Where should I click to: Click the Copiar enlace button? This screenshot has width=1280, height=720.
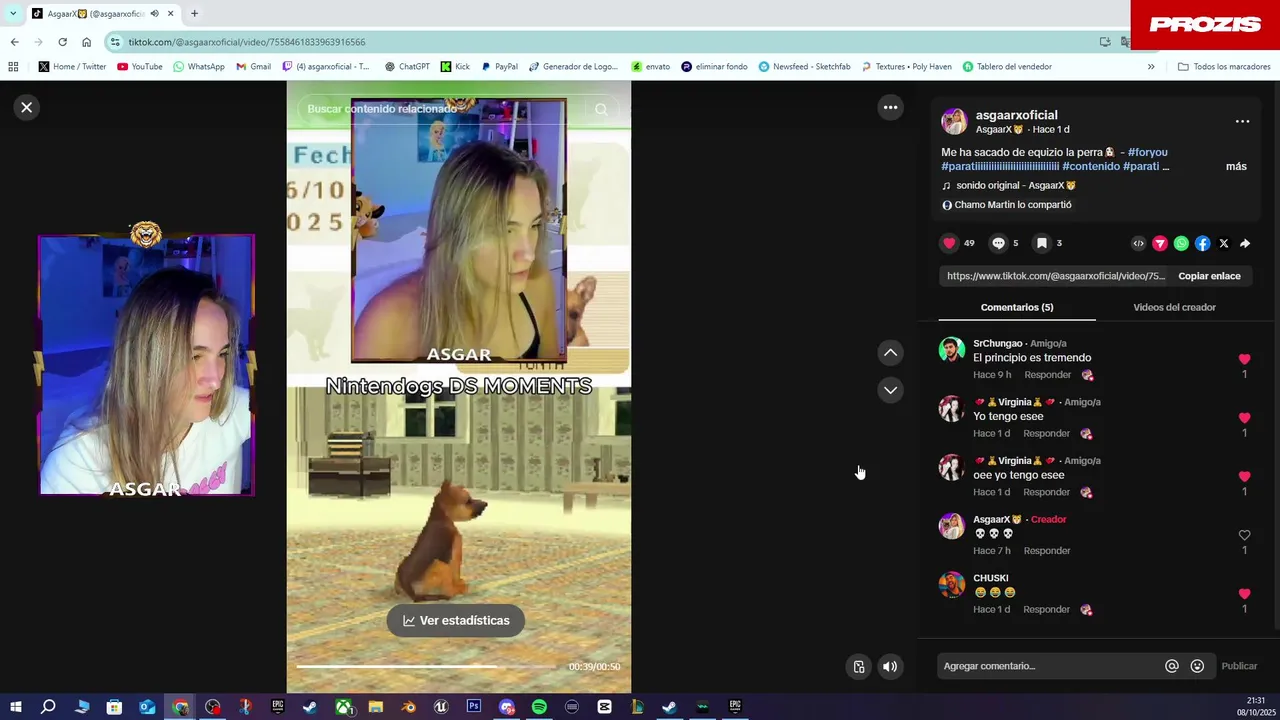click(x=1209, y=276)
